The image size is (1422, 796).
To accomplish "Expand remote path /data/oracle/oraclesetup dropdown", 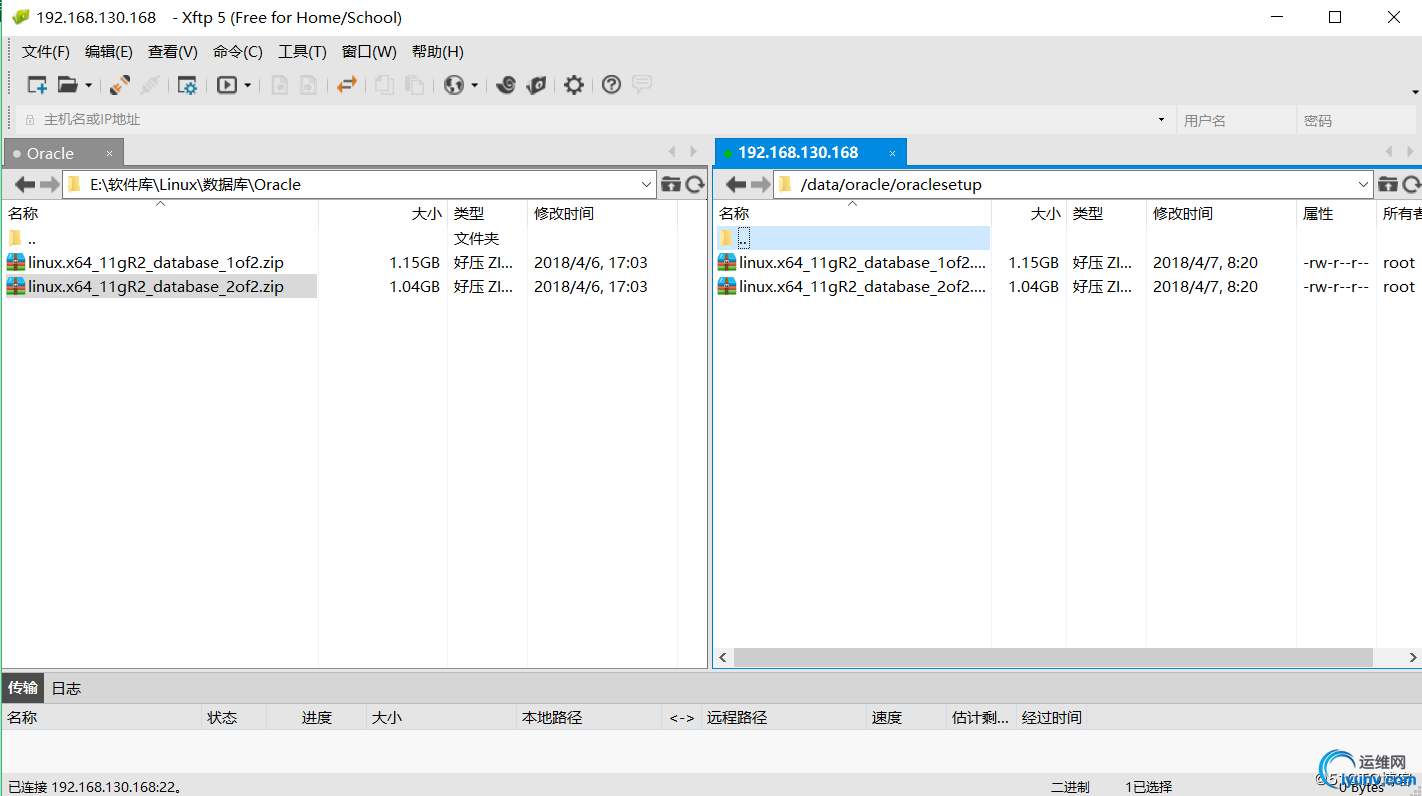I will (1364, 184).
